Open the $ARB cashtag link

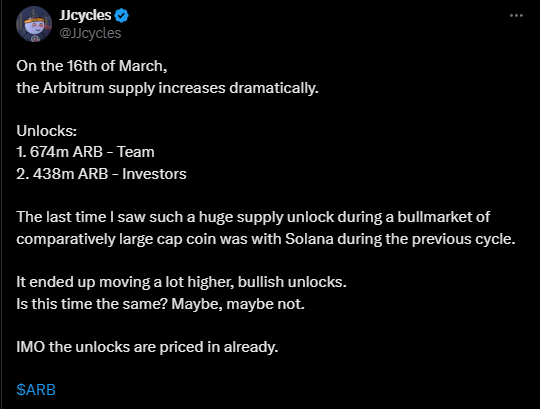[36, 390]
